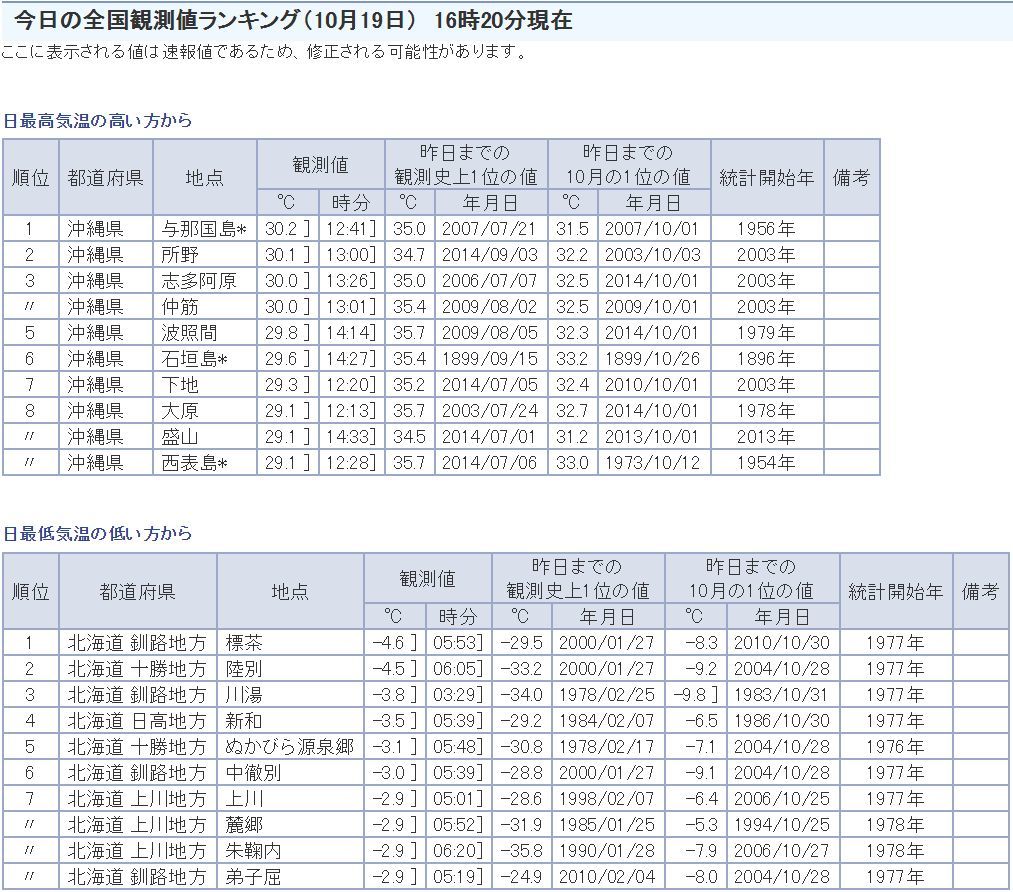Click the 統計開始年 header in the high-temperature table
The image size is (1013, 892).
(x=767, y=178)
